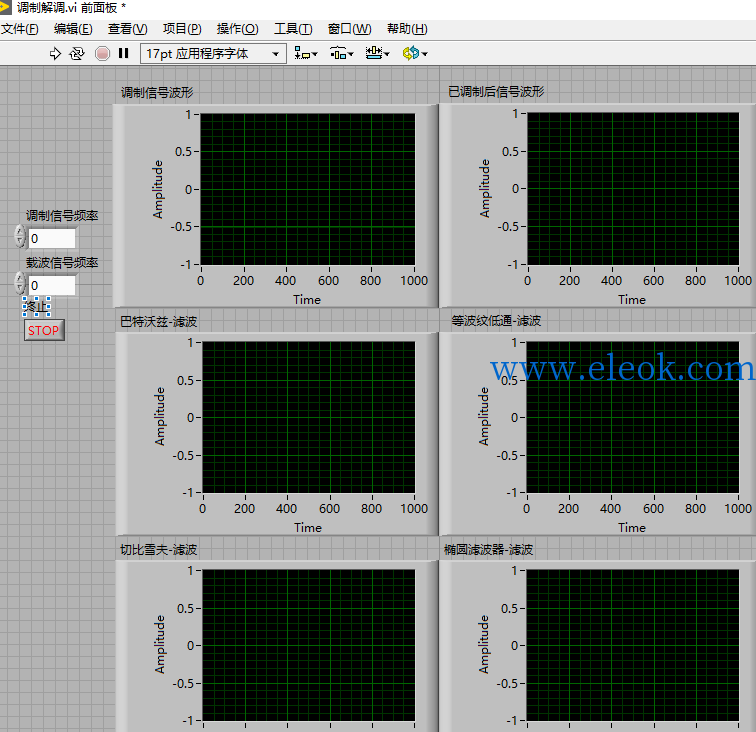Click the Amplitude axis label of 调制信号波形 graph
The width and height of the screenshot is (756, 732).
158,190
